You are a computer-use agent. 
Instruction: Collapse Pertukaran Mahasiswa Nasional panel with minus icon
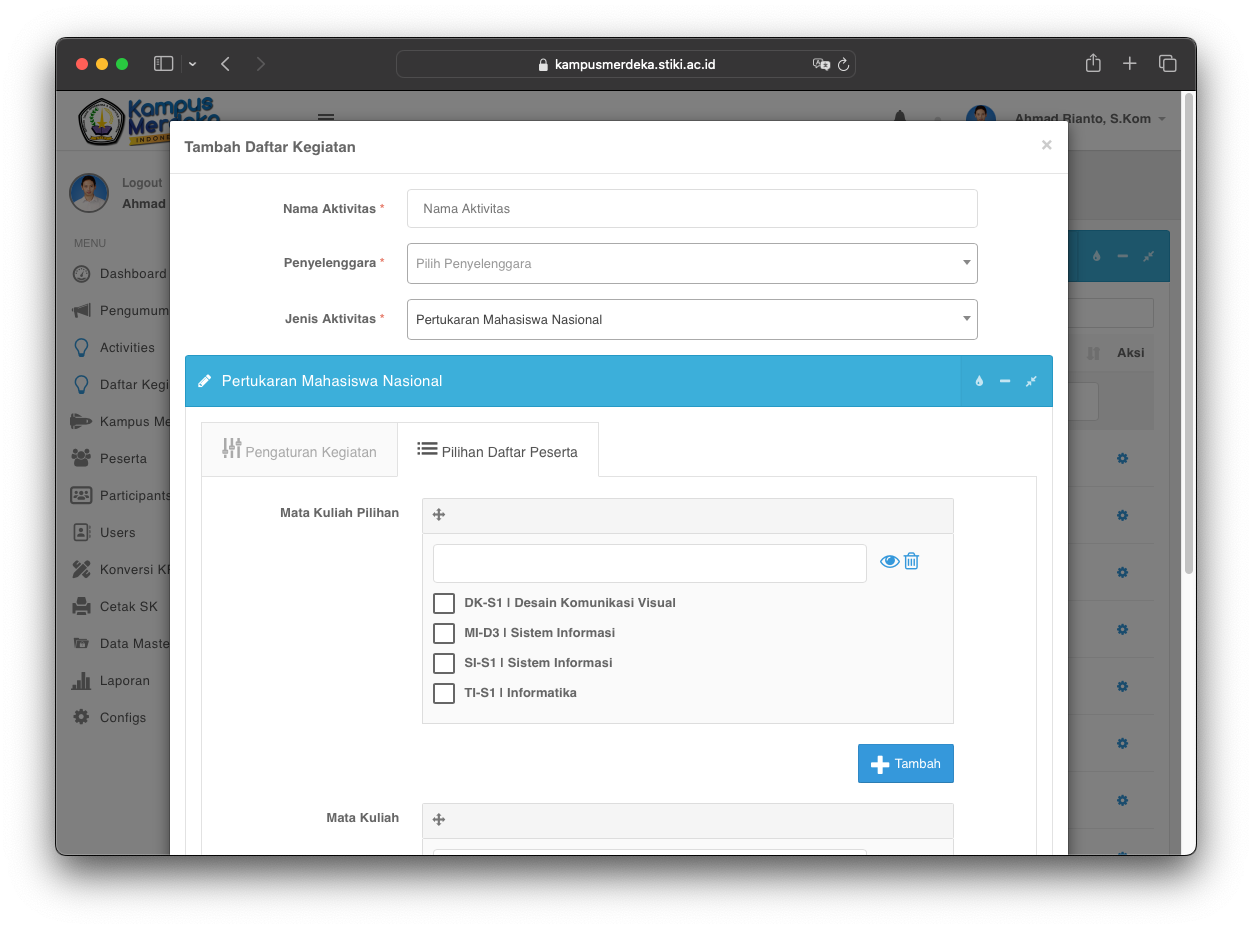[1005, 381]
